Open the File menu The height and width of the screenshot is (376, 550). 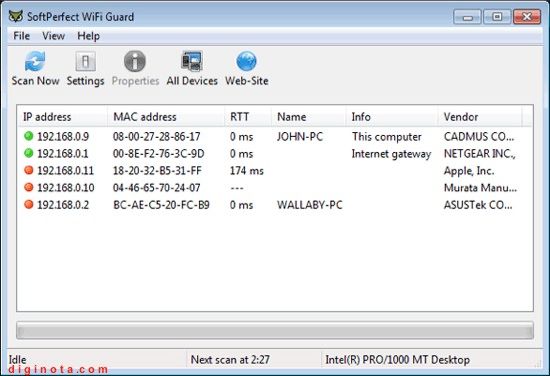(21, 36)
